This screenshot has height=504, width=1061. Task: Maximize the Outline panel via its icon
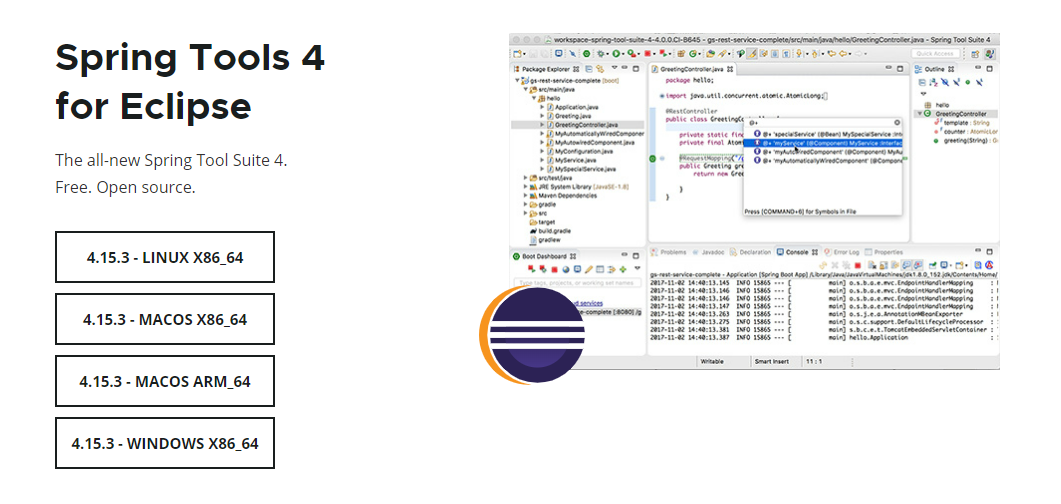990,69
